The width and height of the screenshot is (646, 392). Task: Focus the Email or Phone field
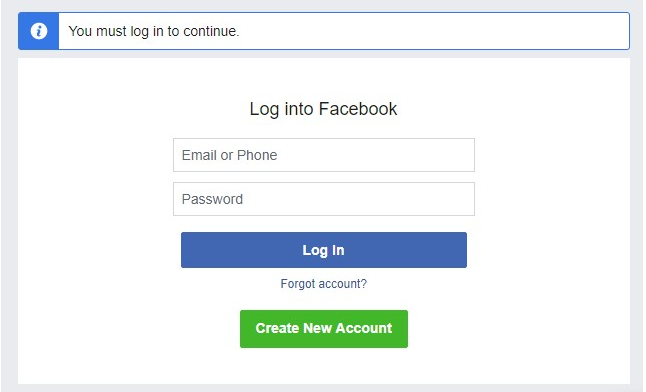324,155
